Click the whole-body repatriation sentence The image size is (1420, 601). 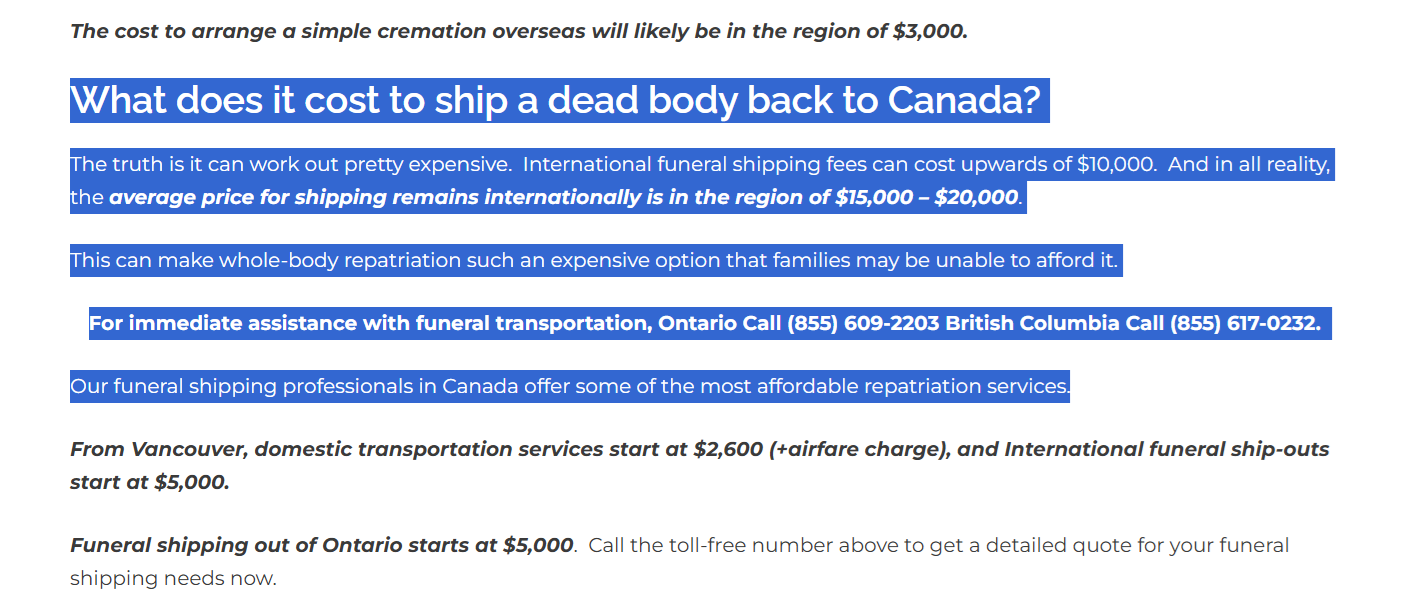pos(594,261)
